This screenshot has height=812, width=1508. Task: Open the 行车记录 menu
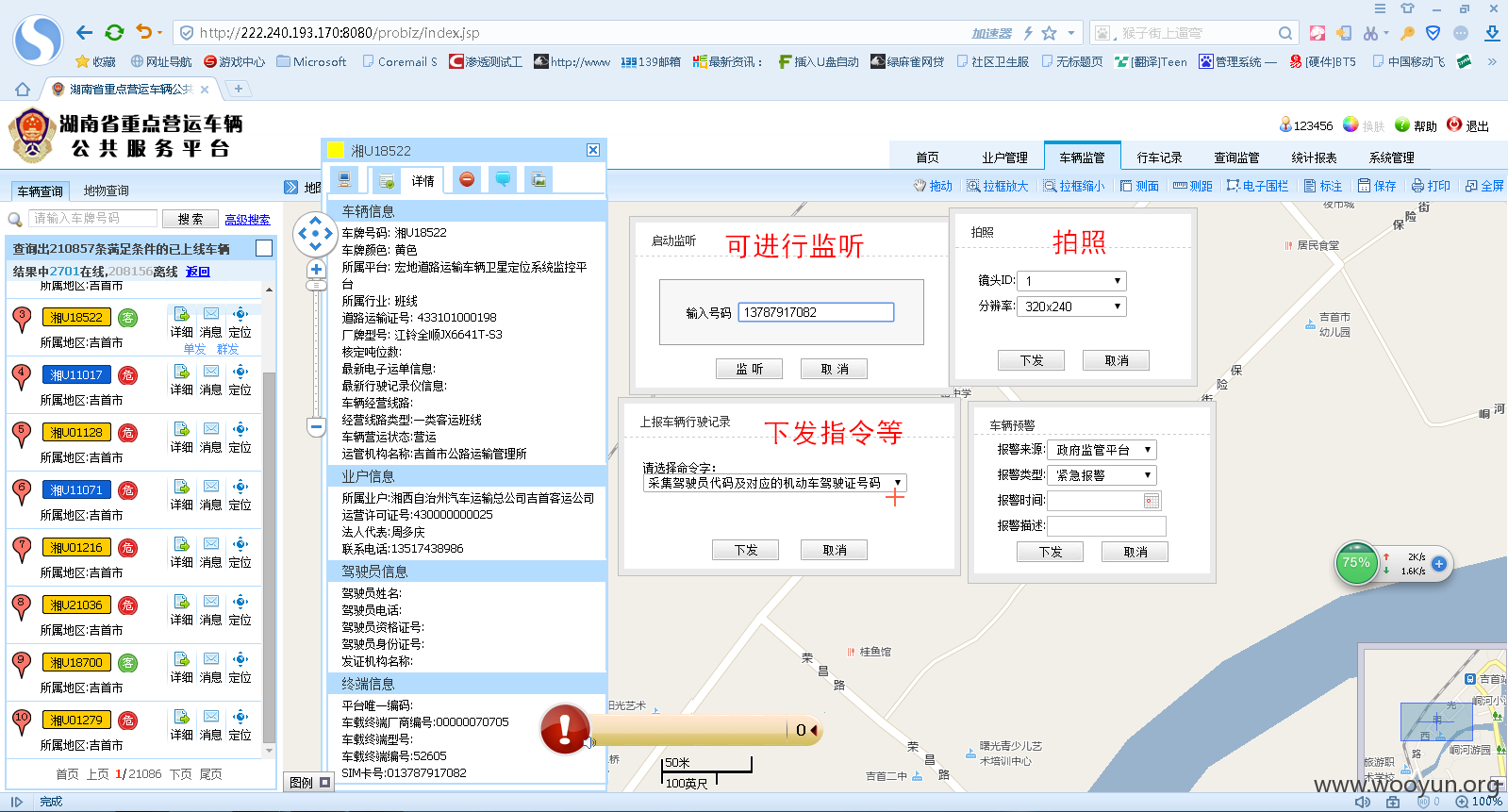(1159, 157)
